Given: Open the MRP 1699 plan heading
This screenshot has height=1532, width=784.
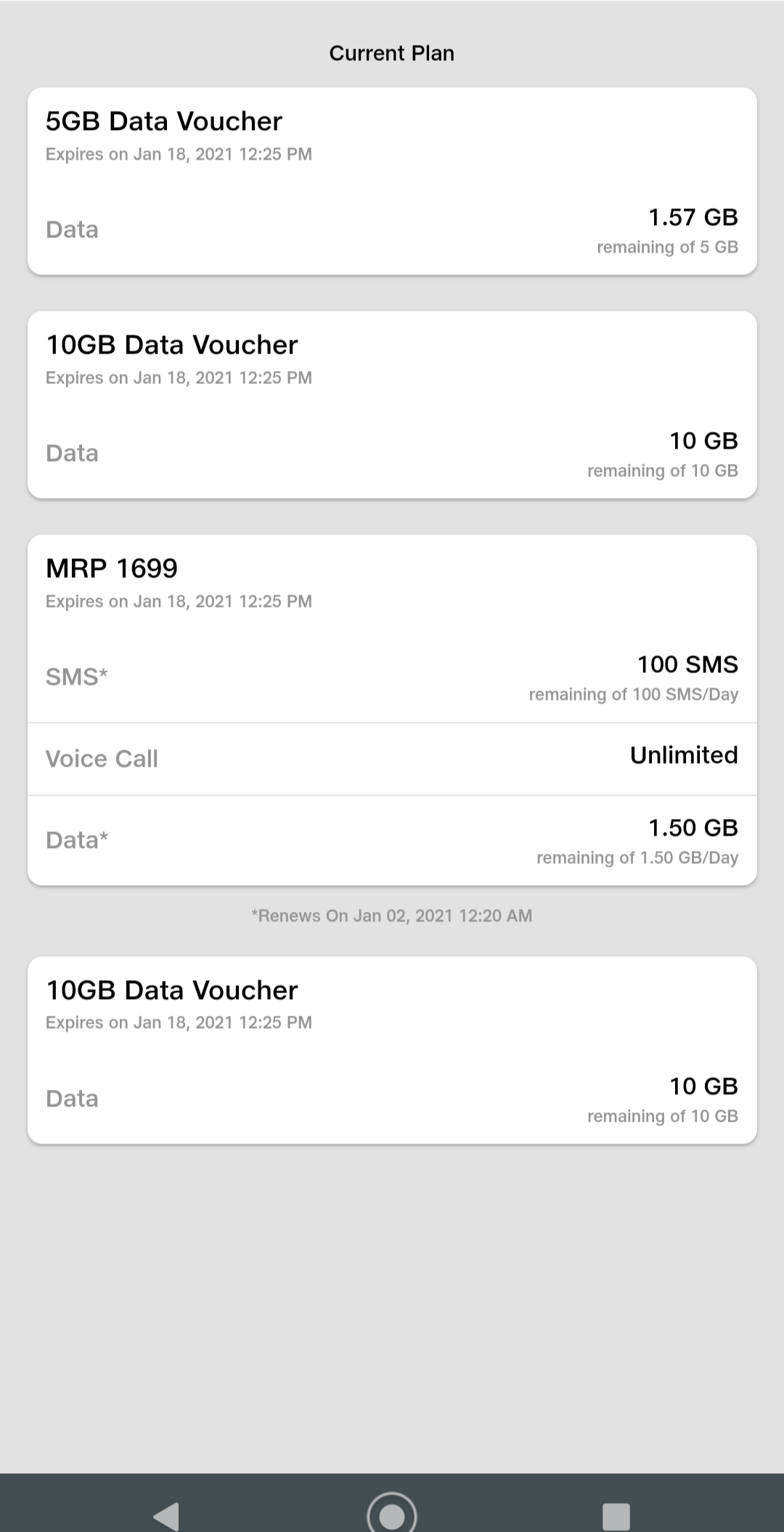Looking at the screenshot, I should coord(112,569).
